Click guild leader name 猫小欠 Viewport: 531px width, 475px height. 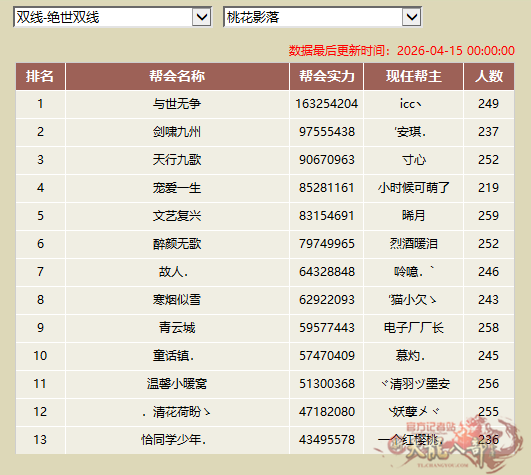coord(412,300)
